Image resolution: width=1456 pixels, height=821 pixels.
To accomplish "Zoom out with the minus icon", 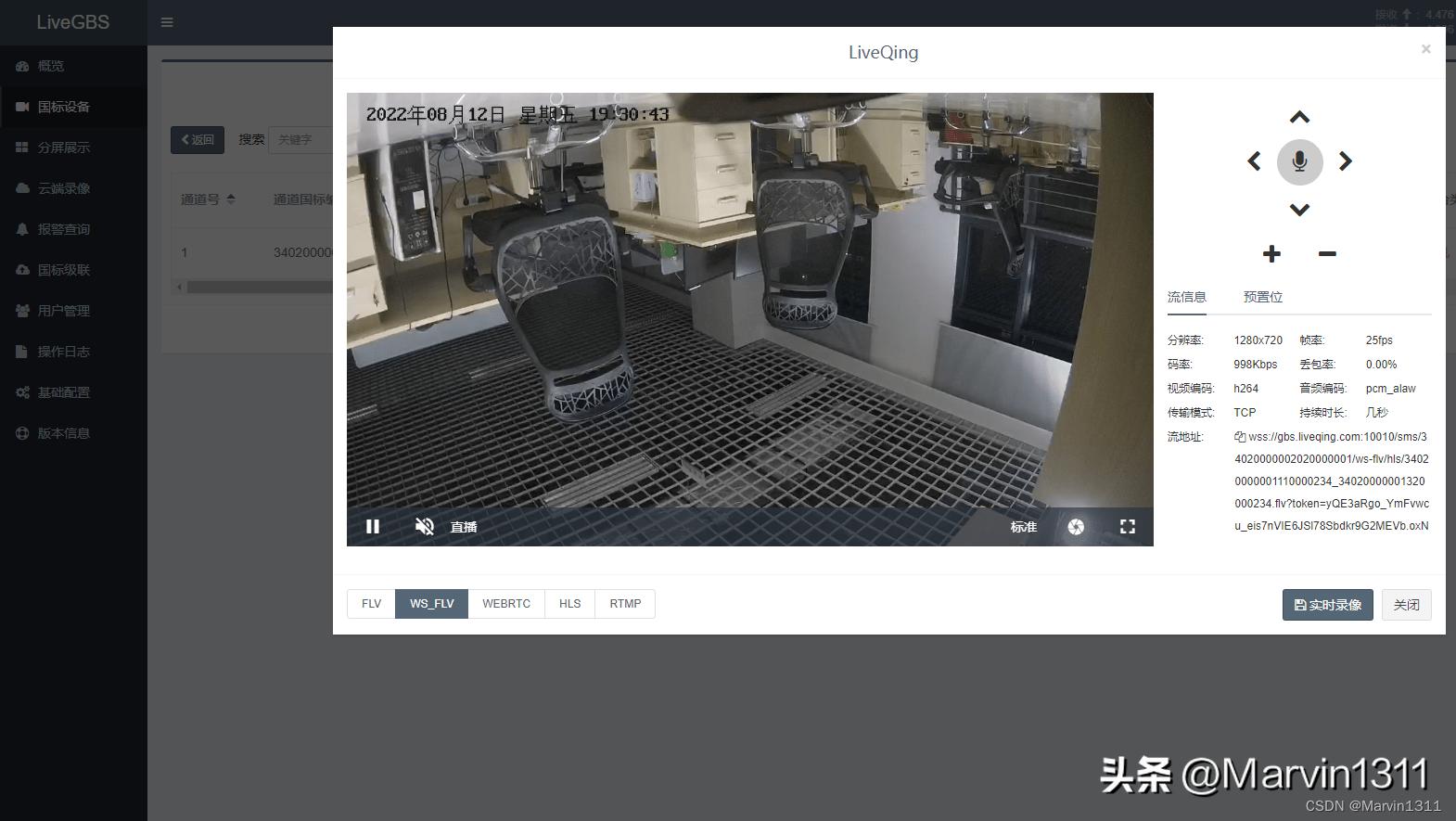I will point(1327,253).
